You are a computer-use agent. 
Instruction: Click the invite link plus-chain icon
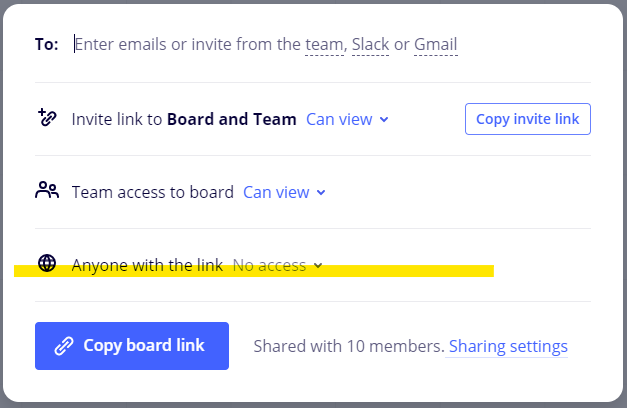click(x=47, y=118)
